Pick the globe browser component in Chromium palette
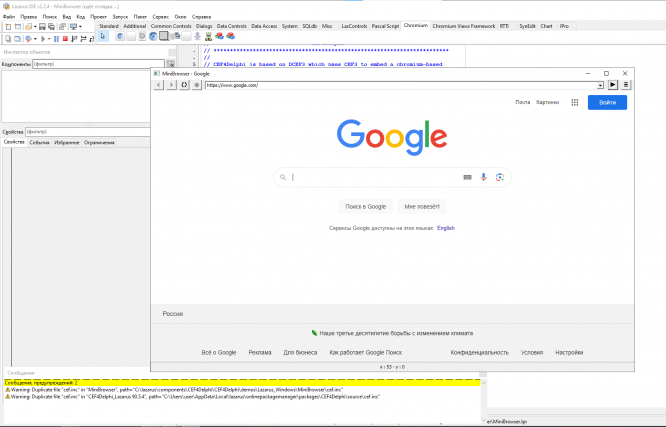 [153, 37]
